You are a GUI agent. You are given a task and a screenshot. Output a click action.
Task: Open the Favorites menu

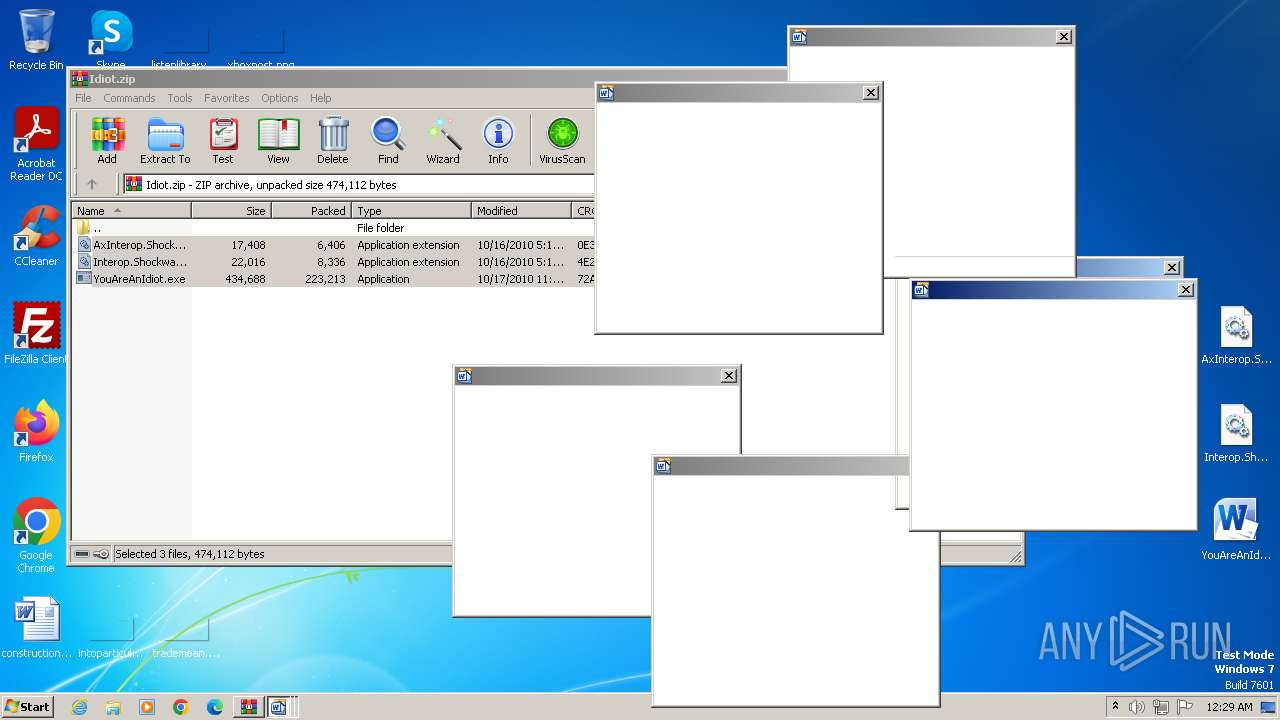pyautogui.click(x=227, y=98)
